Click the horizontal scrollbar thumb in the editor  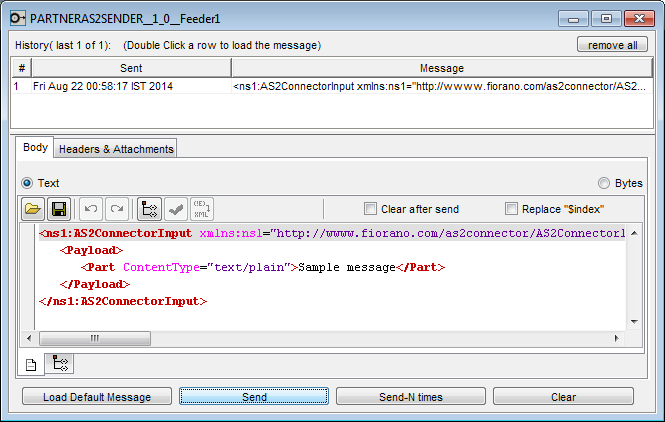coord(95,338)
